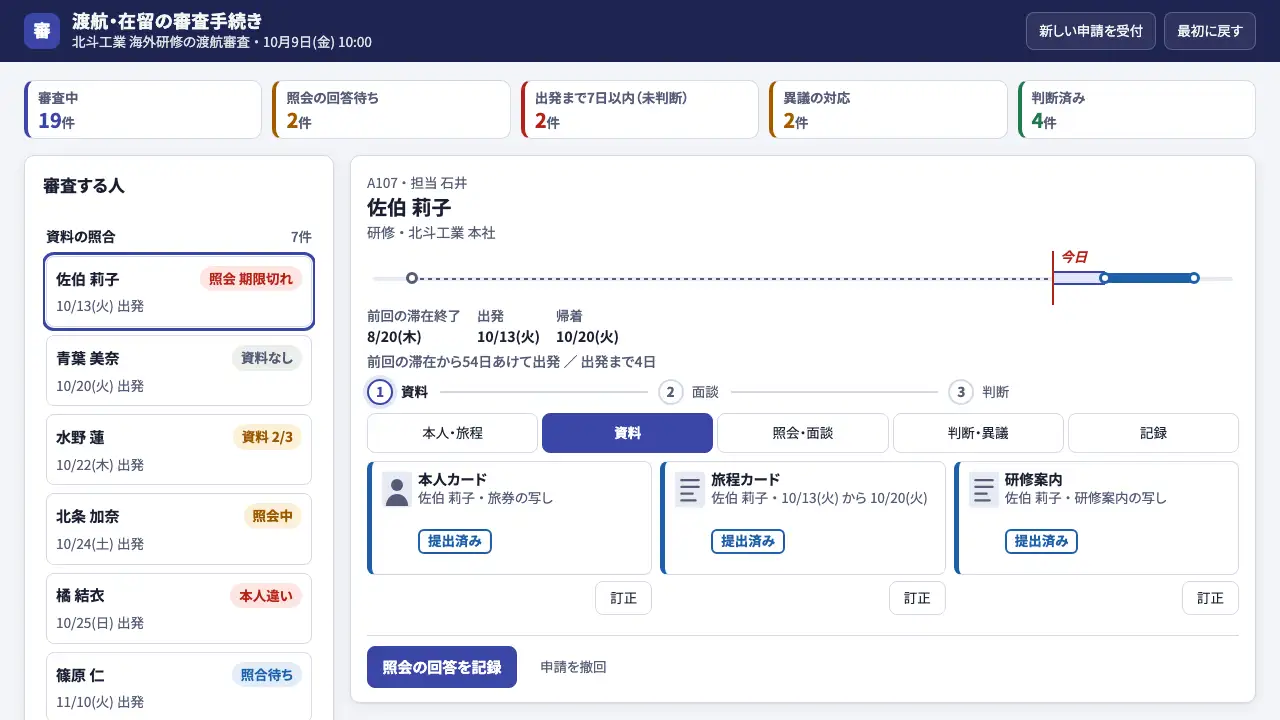The height and width of the screenshot is (720, 1280).
Task: Open applicant 水野 蓮
Action: coord(179,450)
